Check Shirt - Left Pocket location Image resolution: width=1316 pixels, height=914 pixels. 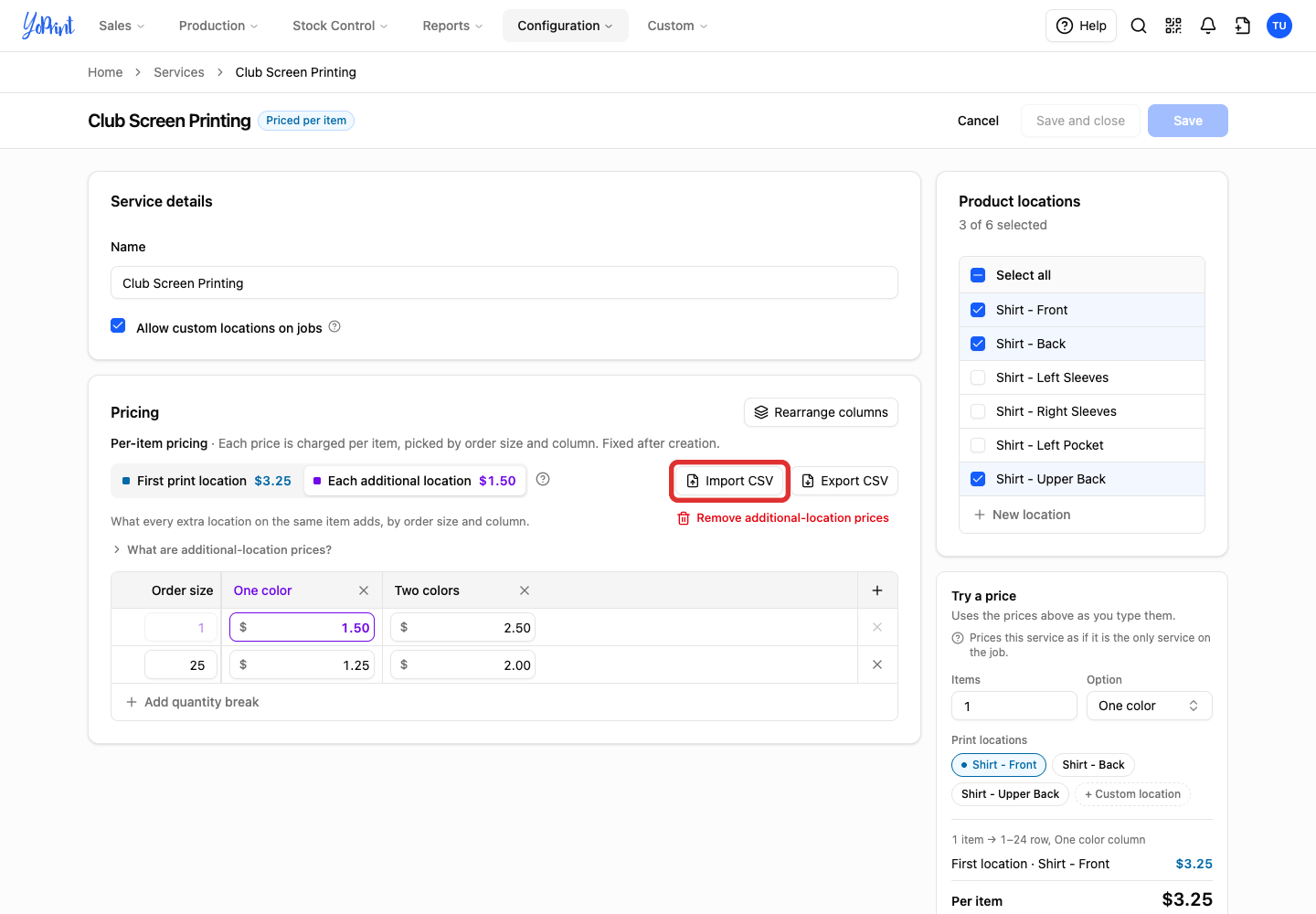click(x=978, y=445)
